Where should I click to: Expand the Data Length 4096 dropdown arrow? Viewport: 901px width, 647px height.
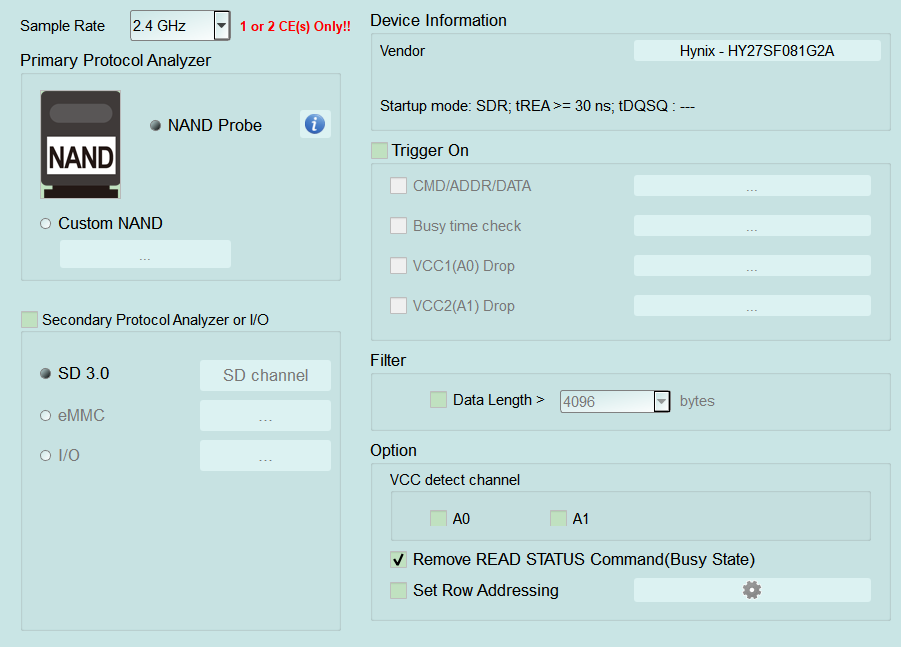pos(661,401)
